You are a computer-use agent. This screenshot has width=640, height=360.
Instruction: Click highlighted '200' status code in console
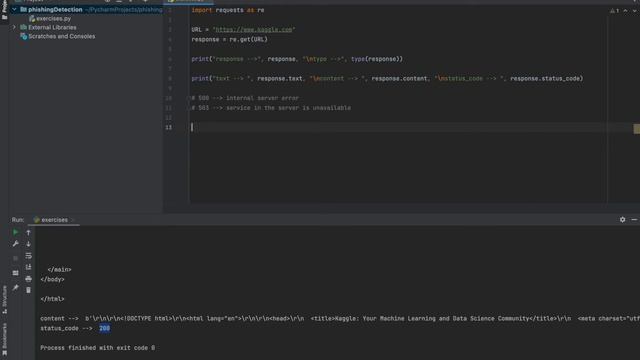pyautogui.click(x=104, y=328)
